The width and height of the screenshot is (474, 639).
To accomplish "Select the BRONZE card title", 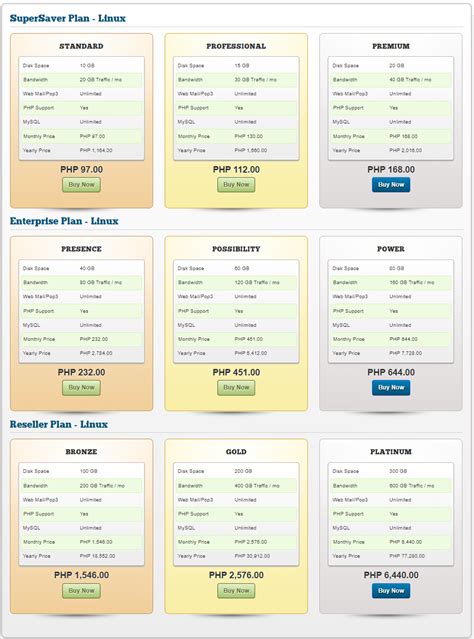I will pyautogui.click(x=82, y=452).
